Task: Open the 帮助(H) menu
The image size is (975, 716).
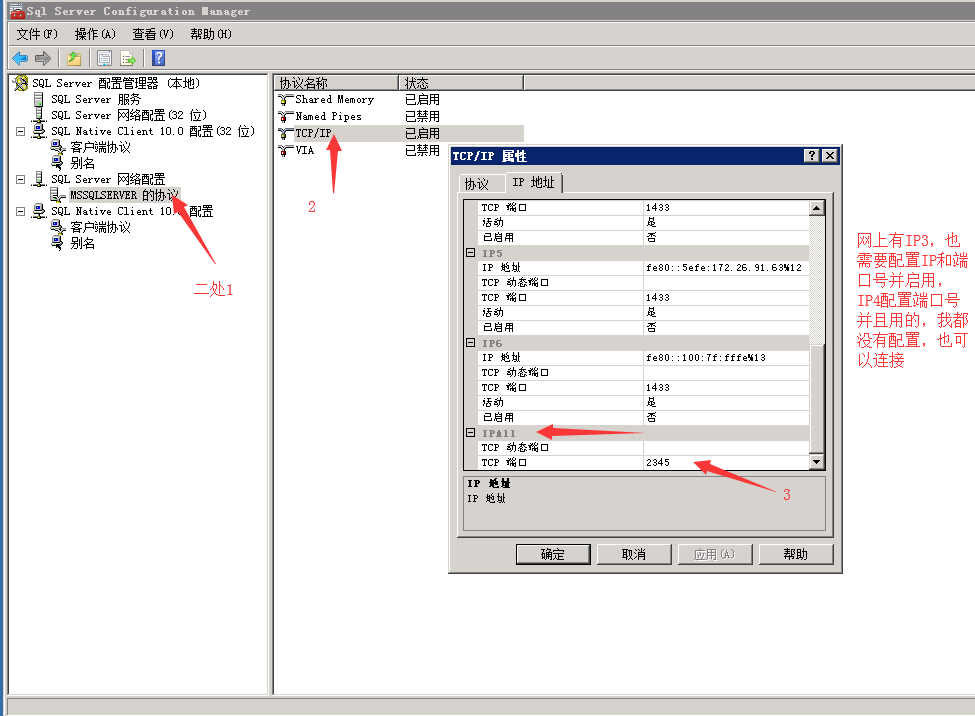Action: tap(211, 34)
